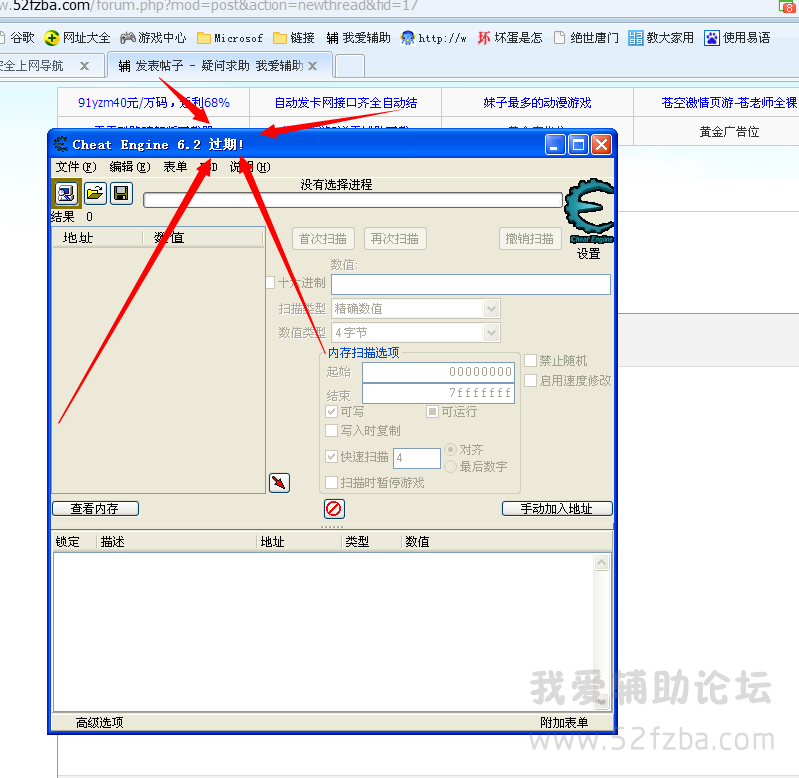The width and height of the screenshot is (799, 778).
Task: Click the red circle-slash clear list icon
Action: tap(334, 508)
